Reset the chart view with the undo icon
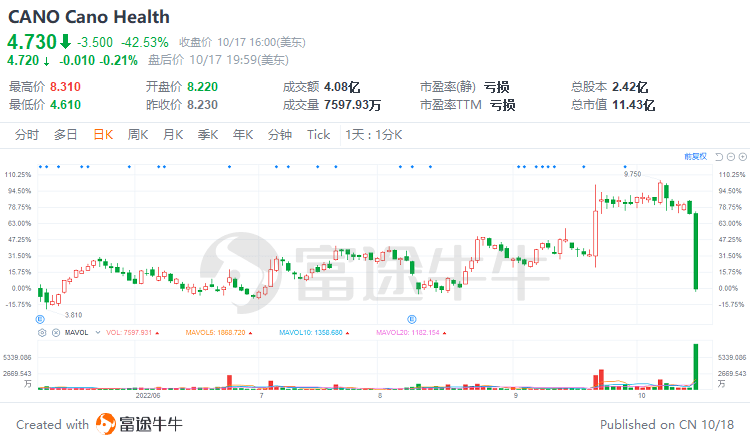Viewport: 750px width, 445px height. point(719,157)
